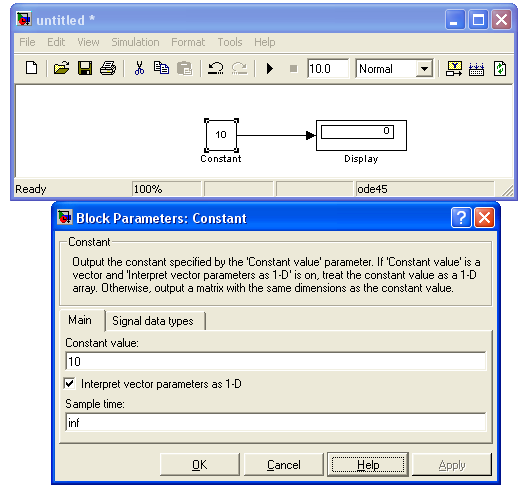526x490 pixels.
Task: Open the File menu
Action: pos(27,42)
